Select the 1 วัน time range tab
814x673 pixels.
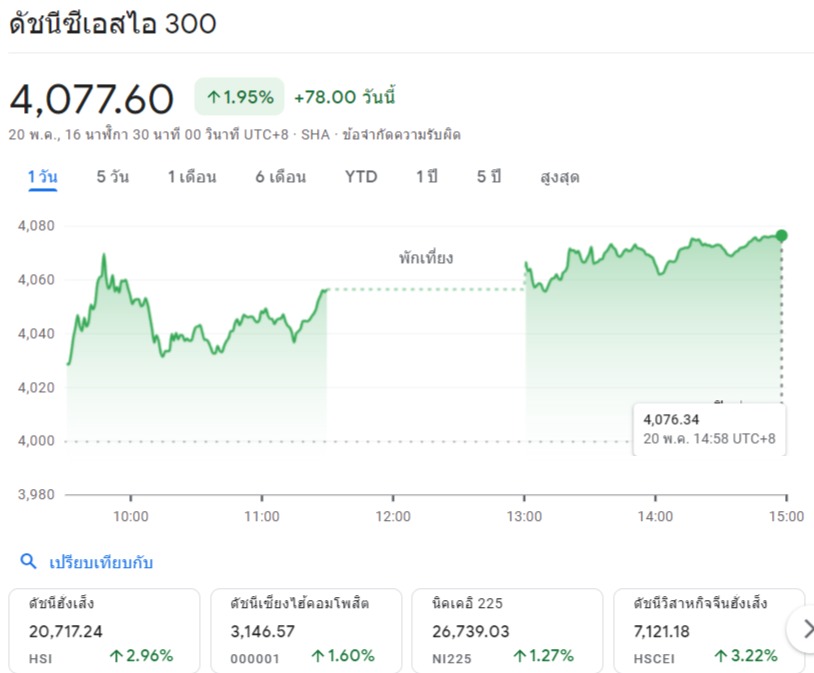(x=43, y=178)
